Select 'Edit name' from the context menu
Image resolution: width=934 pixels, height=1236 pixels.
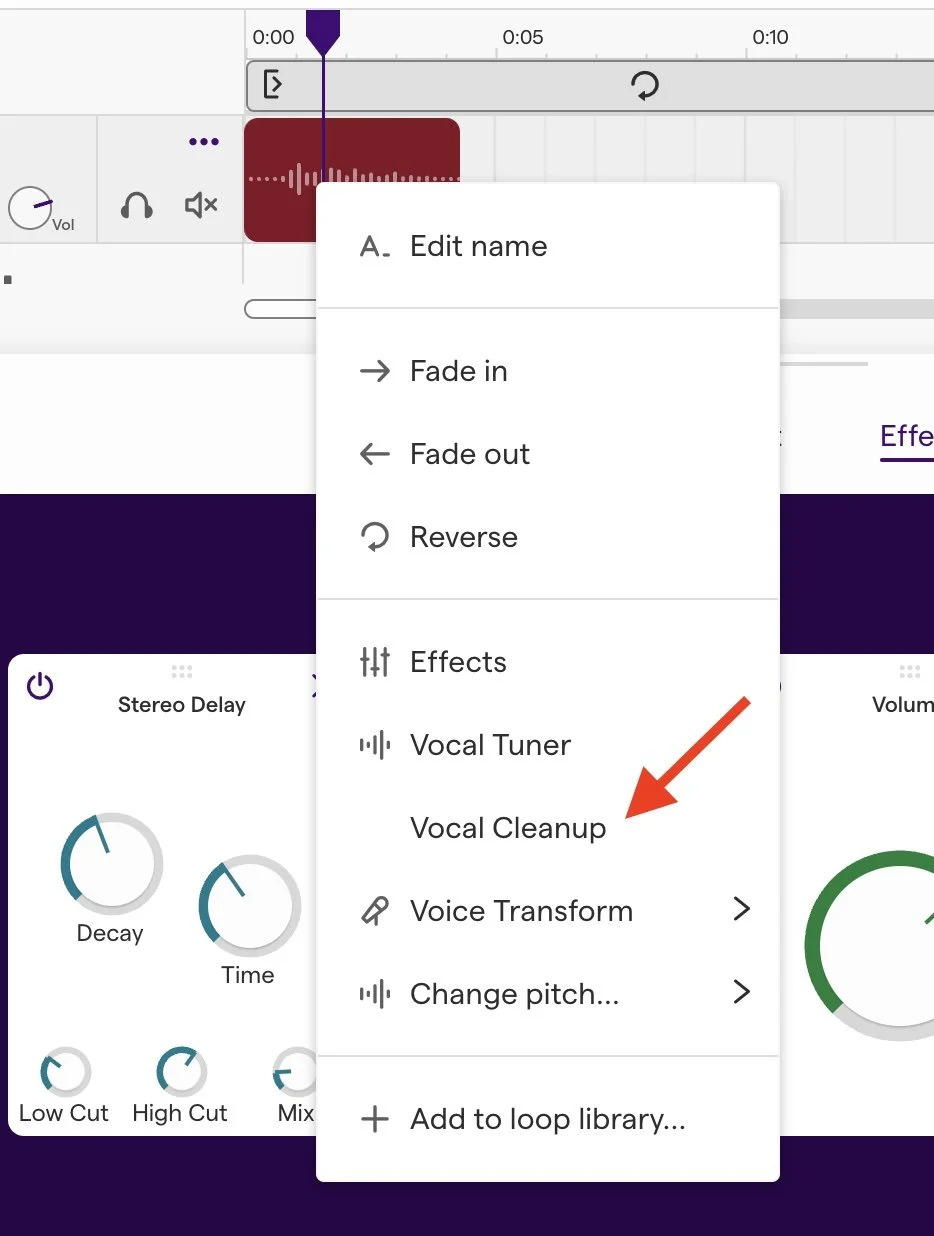(x=478, y=246)
